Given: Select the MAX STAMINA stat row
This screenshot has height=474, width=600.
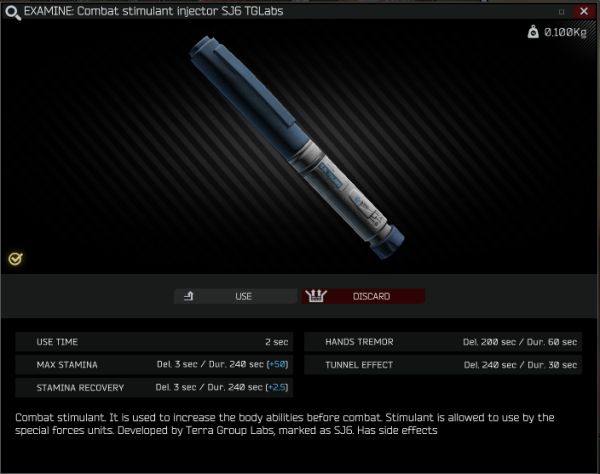Looking at the screenshot, I should pos(154,365).
